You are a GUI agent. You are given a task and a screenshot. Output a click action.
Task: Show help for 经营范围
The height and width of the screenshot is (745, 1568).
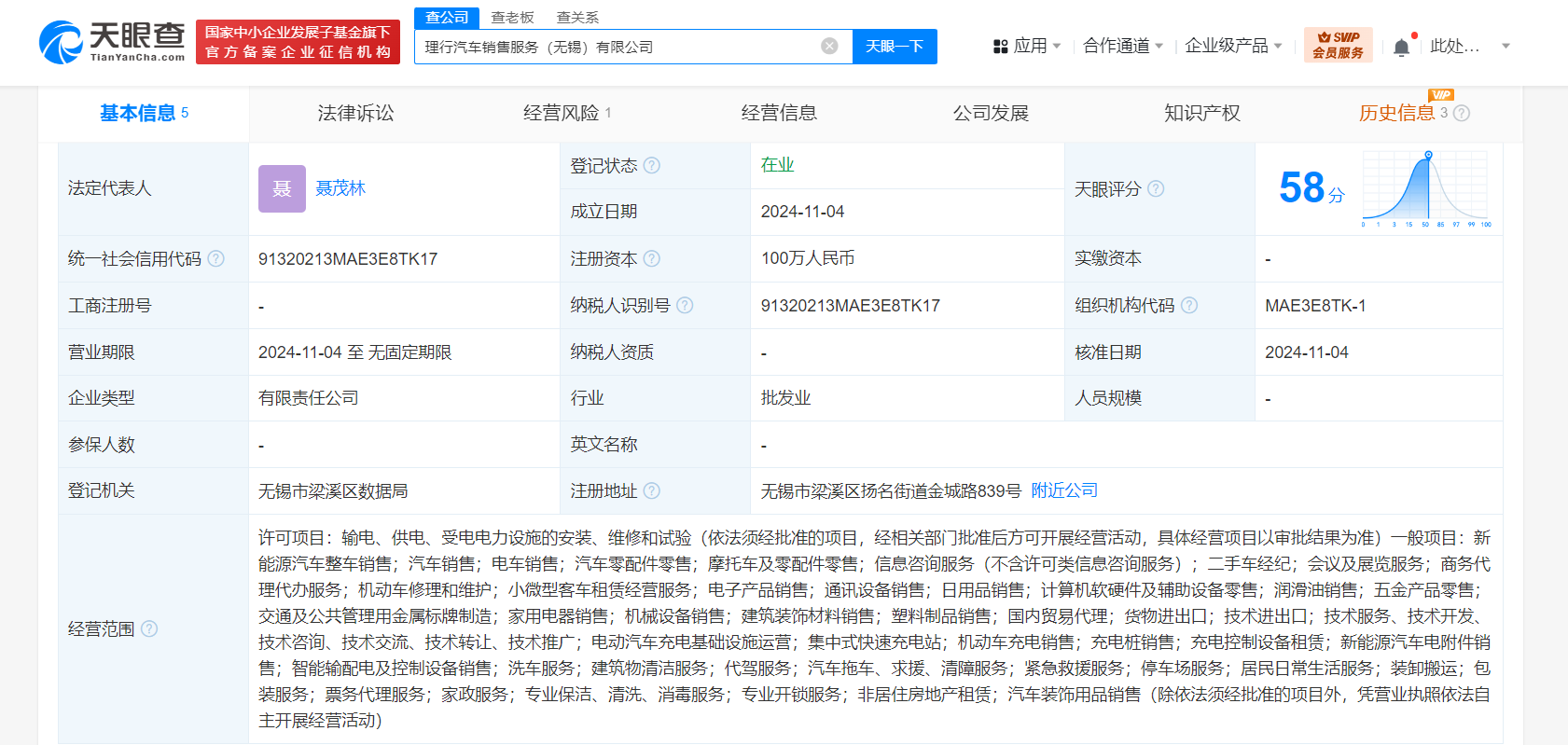(149, 628)
